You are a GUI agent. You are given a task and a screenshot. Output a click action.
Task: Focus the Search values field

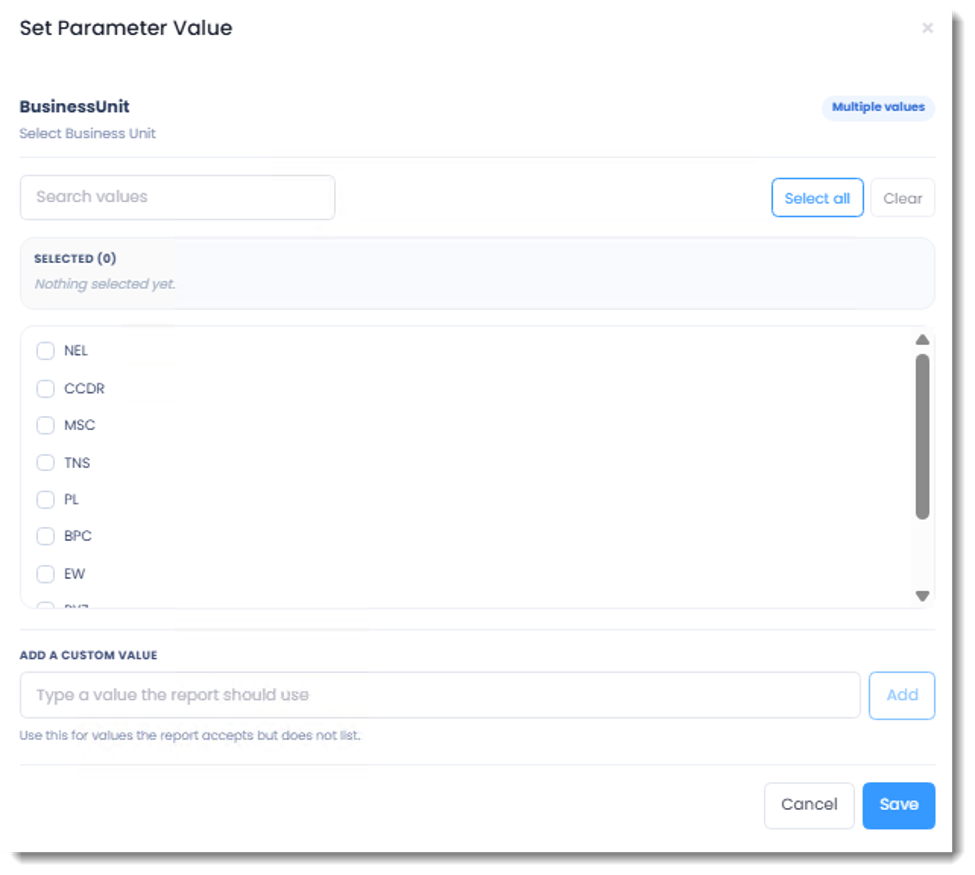[x=177, y=197]
